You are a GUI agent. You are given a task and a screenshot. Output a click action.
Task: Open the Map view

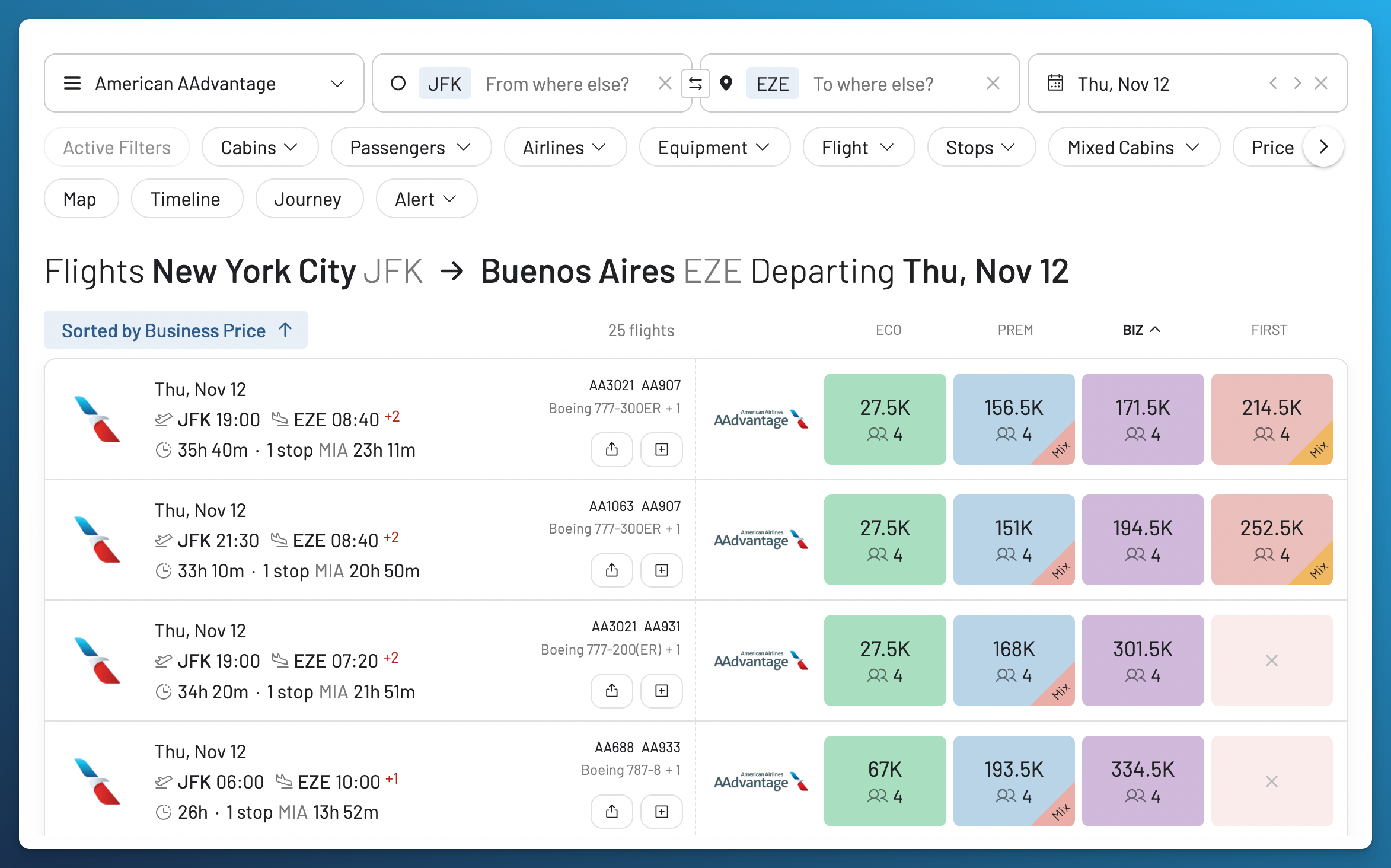[x=81, y=199]
